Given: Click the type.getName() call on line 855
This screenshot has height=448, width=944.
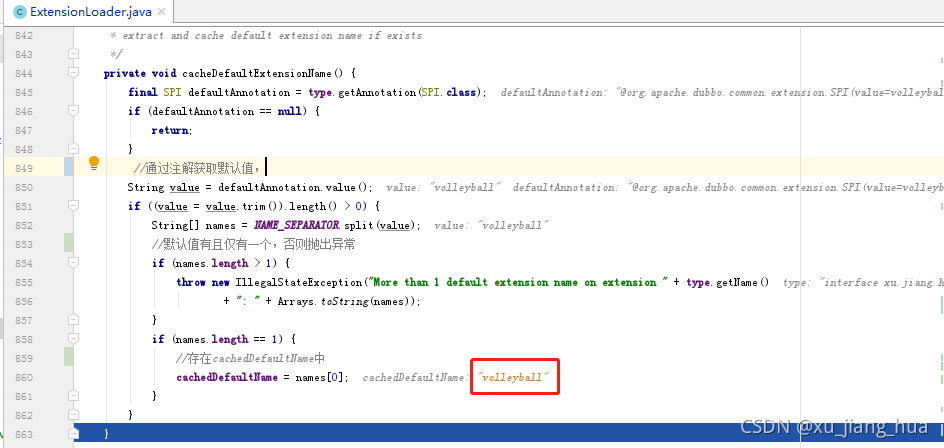Looking at the screenshot, I should pyautogui.click(x=728, y=282).
